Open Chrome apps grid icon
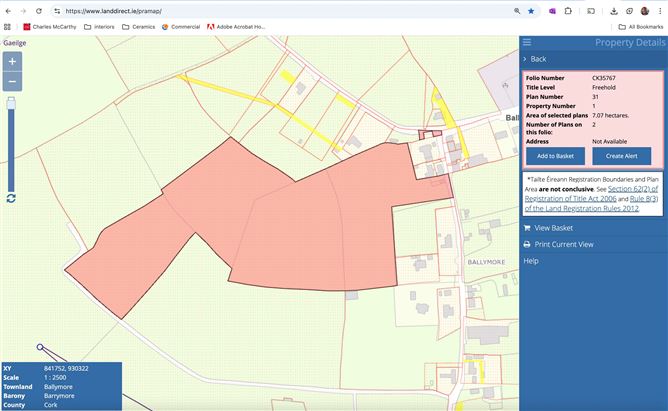 coord(8,27)
